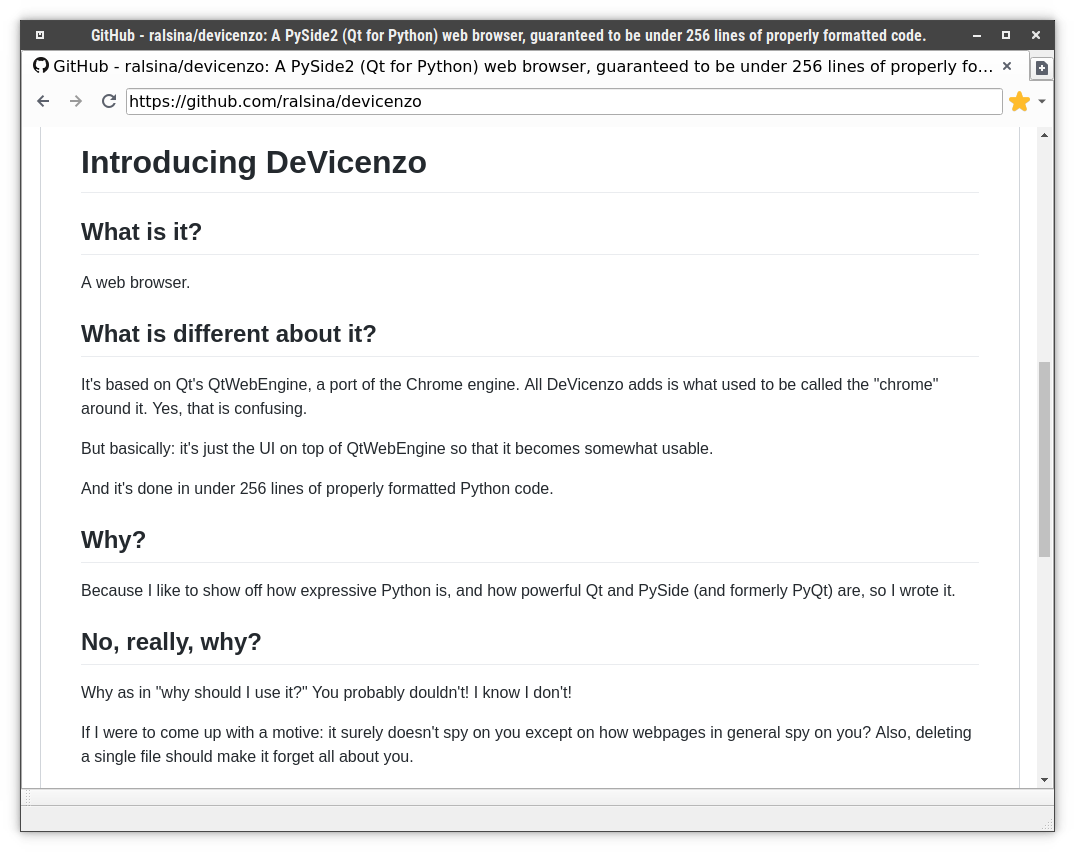Screen dimensions: 1075x852
Task: Click the 'Why?' heading
Action: 113,540
